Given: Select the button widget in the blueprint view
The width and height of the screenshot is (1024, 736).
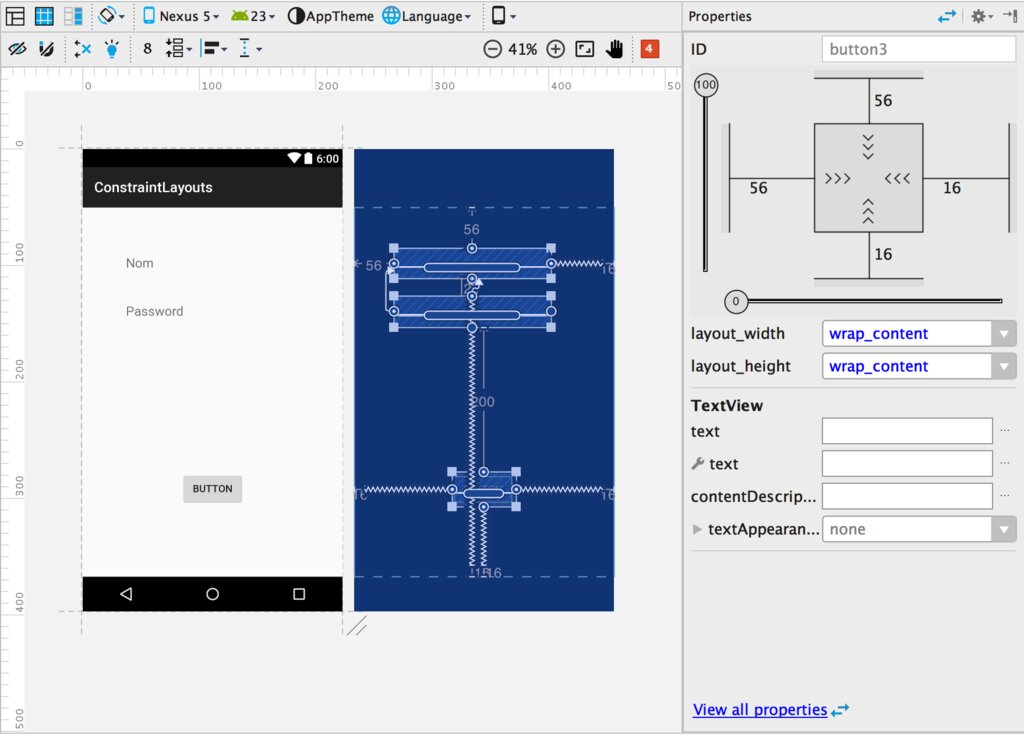Looking at the screenshot, I should point(484,490).
